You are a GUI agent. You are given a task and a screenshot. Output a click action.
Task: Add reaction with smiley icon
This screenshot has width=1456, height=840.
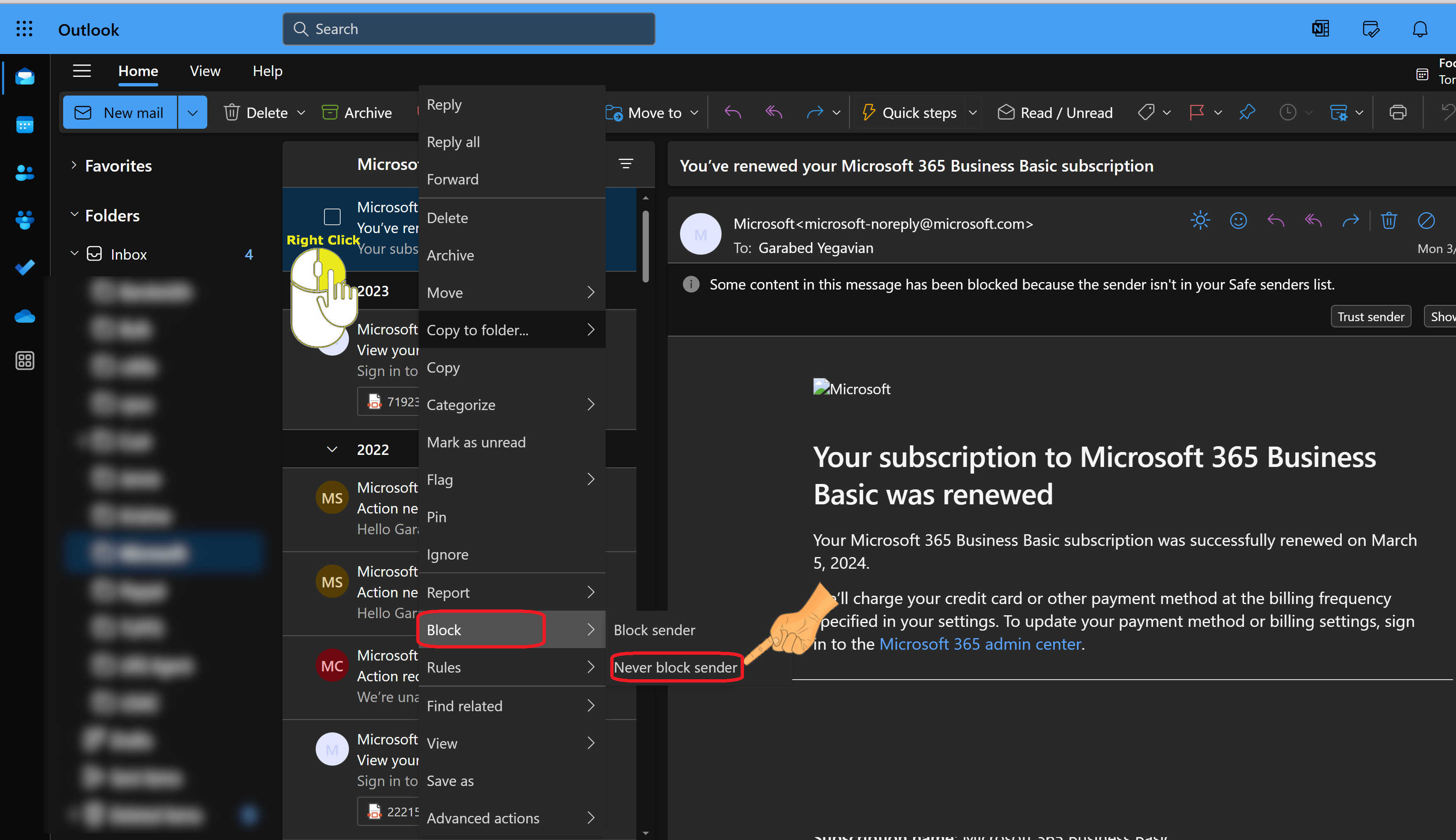point(1238,220)
